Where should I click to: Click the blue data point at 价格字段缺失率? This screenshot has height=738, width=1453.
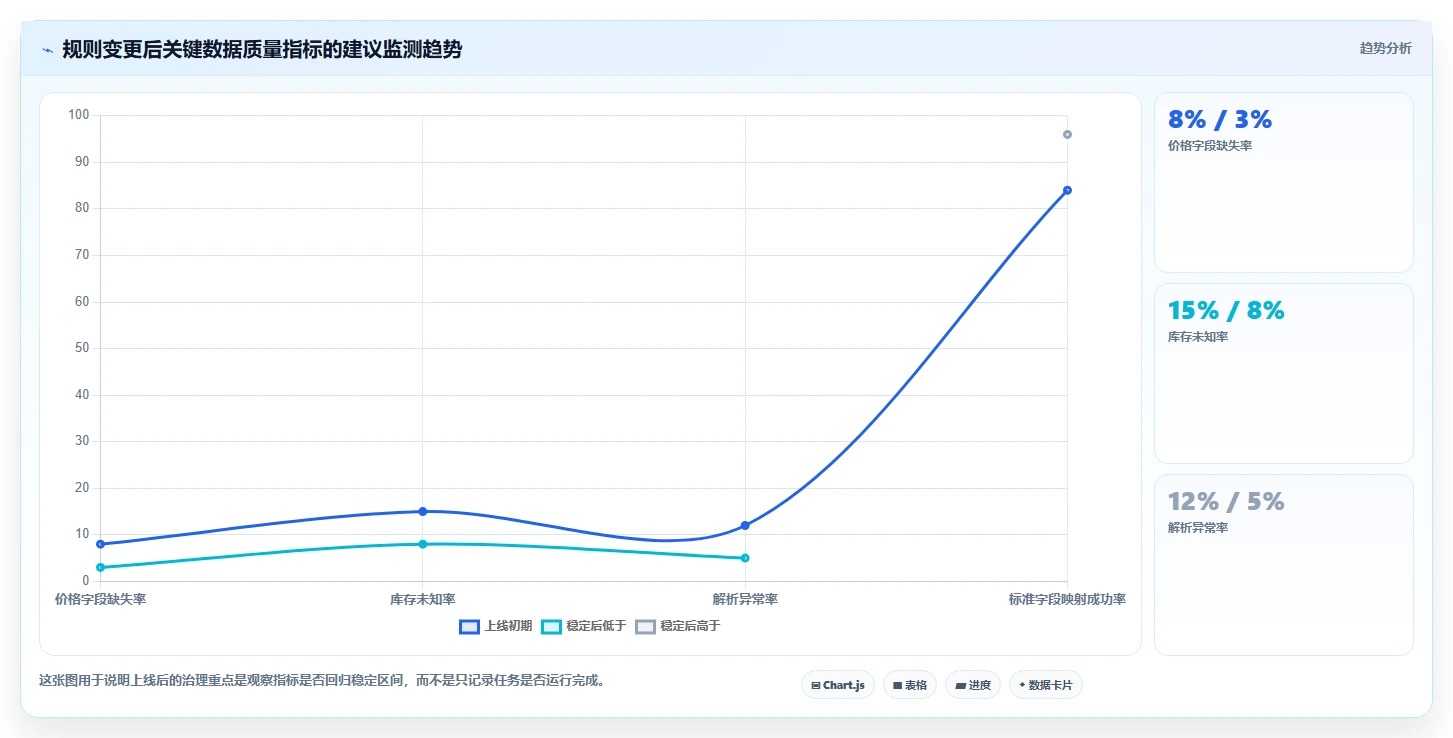click(x=100, y=544)
